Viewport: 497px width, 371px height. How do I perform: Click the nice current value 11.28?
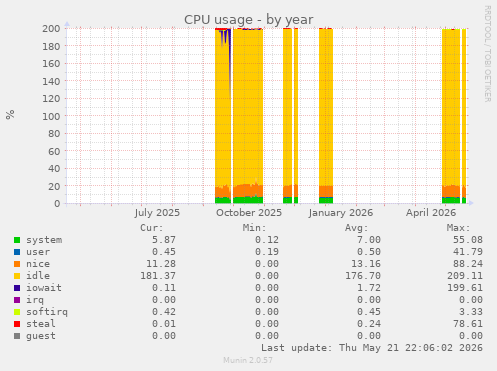(161, 264)
